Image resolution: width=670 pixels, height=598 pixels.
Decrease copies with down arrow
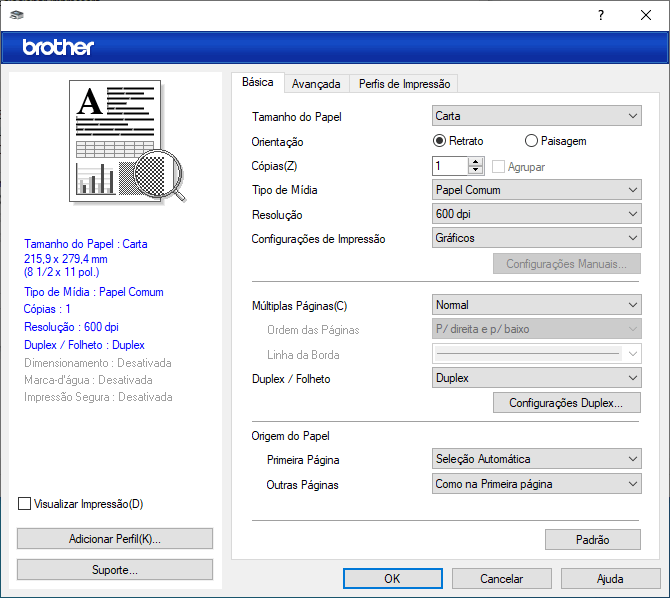(x=475, y=170)
